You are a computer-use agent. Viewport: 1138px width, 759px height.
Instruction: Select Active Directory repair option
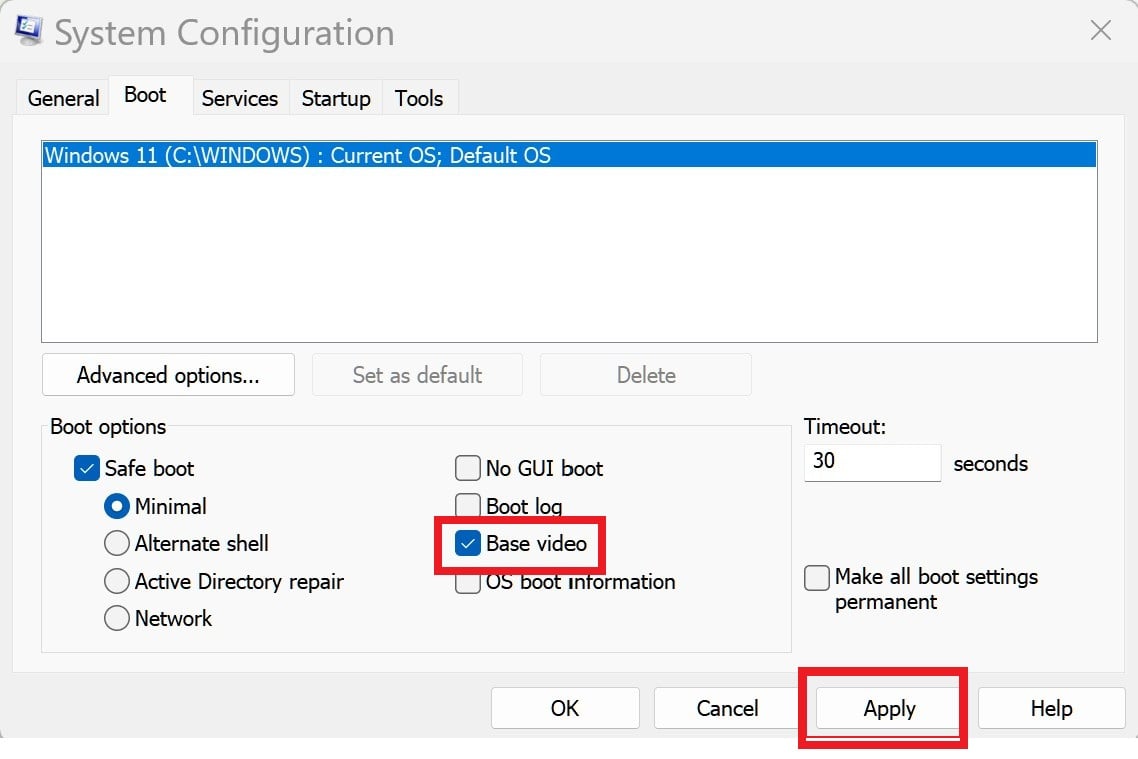point(116,581)
